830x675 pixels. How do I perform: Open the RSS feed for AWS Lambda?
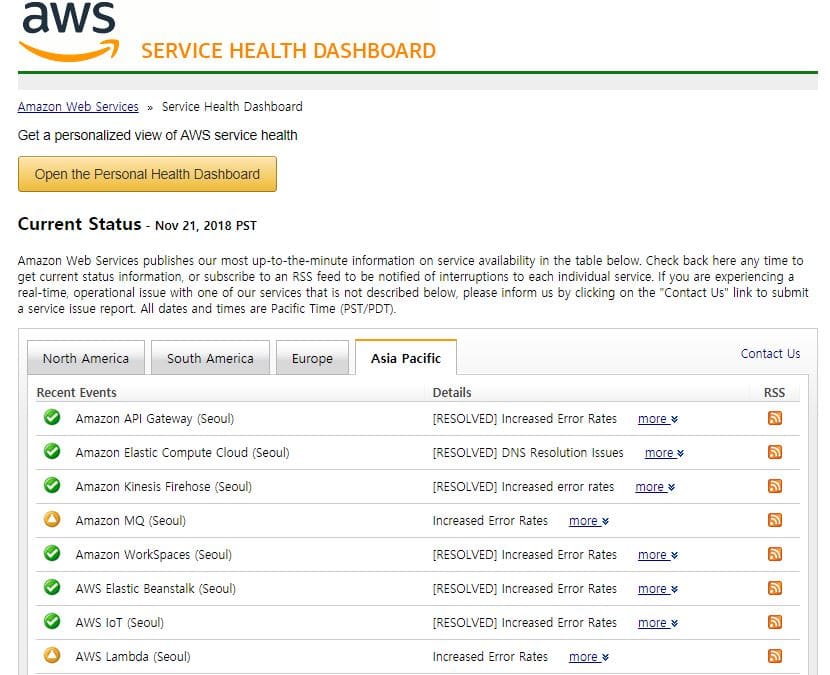pyautogui.click(x=774, y=656)
